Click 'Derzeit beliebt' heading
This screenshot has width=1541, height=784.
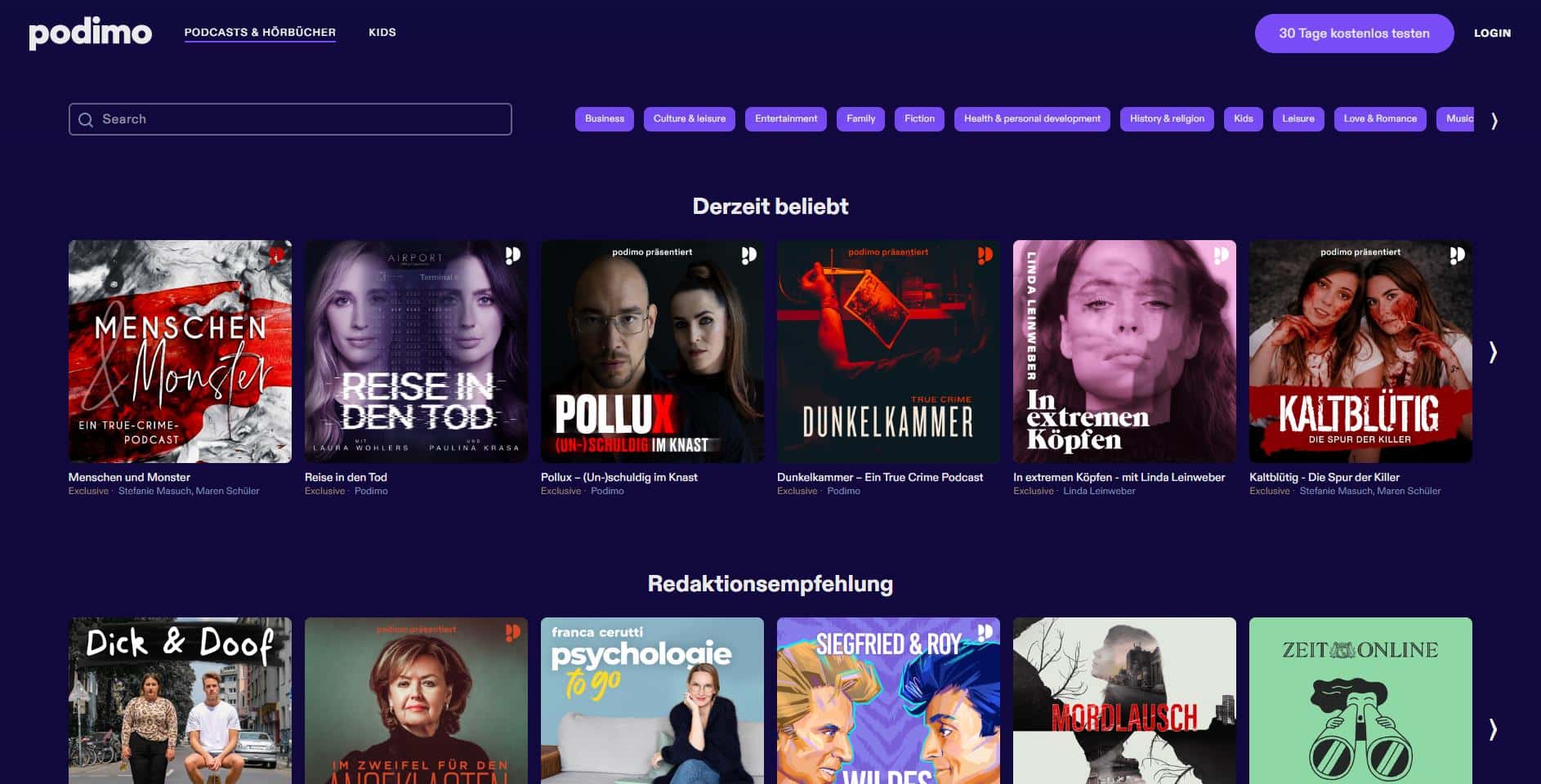point(770,207)
